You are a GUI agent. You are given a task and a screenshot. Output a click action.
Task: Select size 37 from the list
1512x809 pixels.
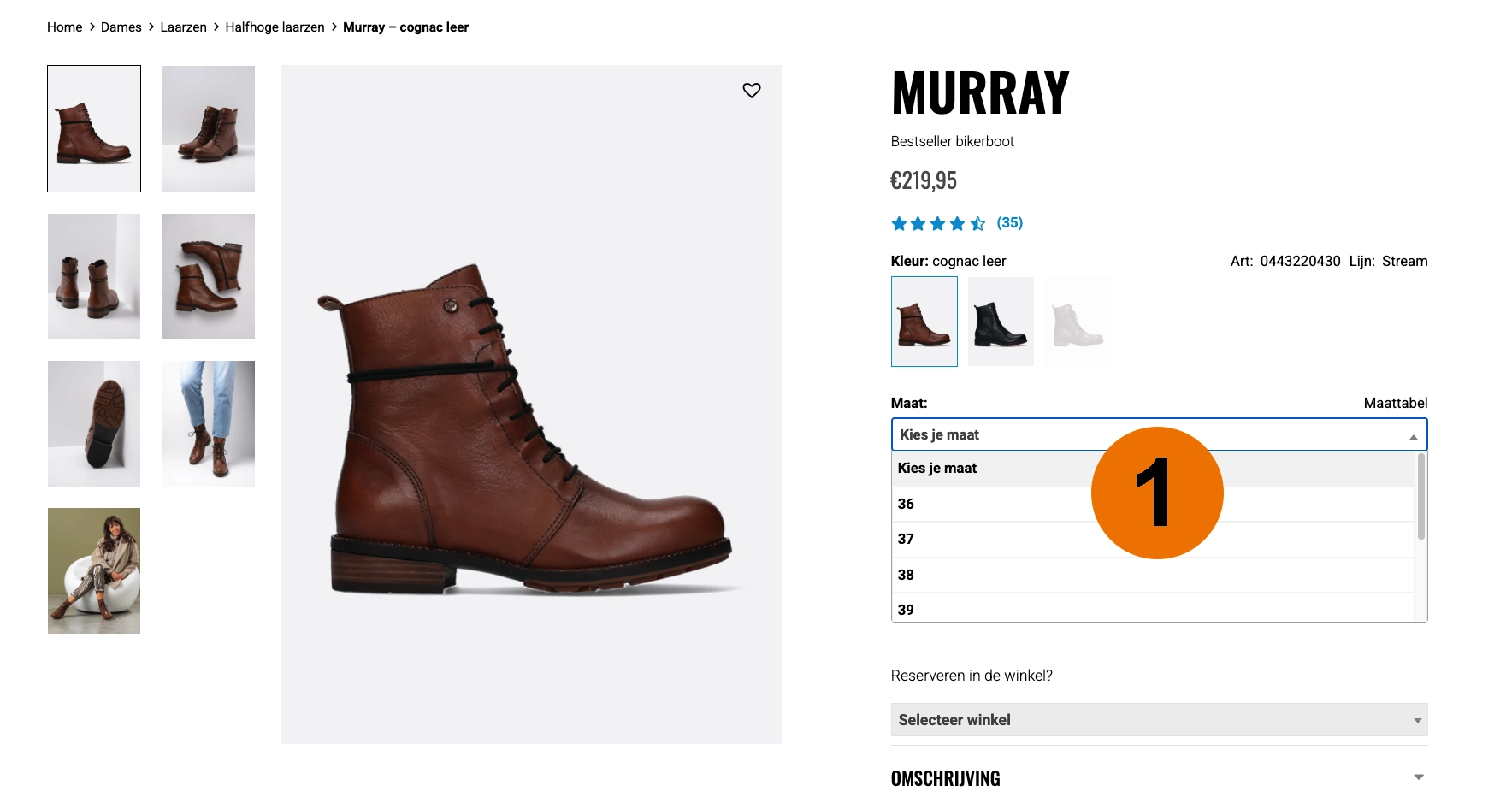coord(1153,539)
